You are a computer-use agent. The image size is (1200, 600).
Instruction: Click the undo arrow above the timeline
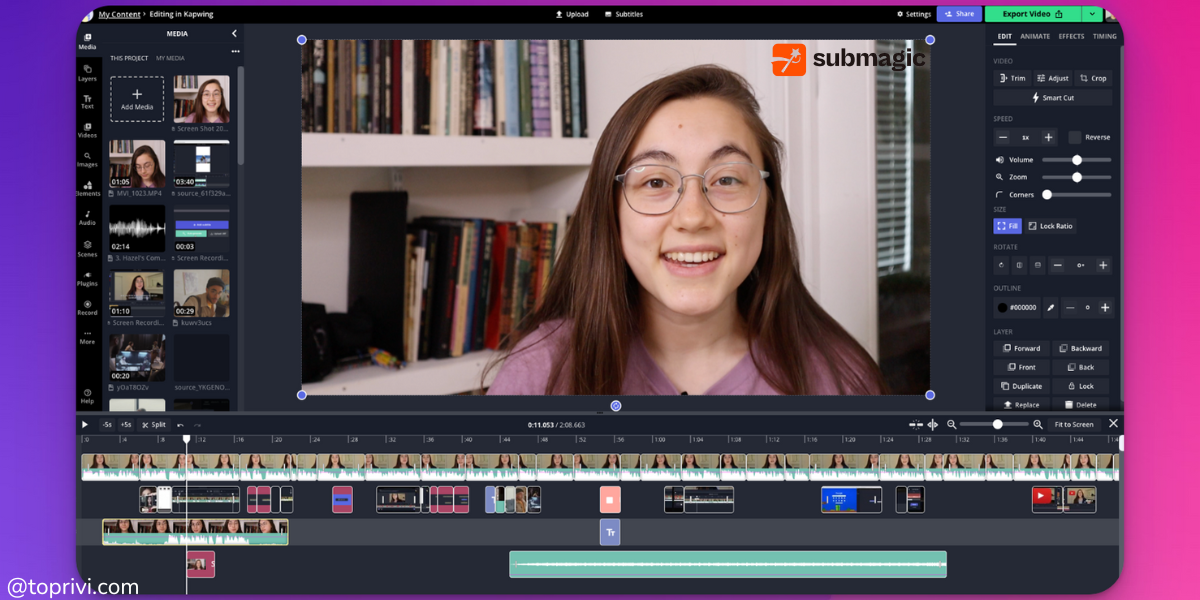(180, 425)
